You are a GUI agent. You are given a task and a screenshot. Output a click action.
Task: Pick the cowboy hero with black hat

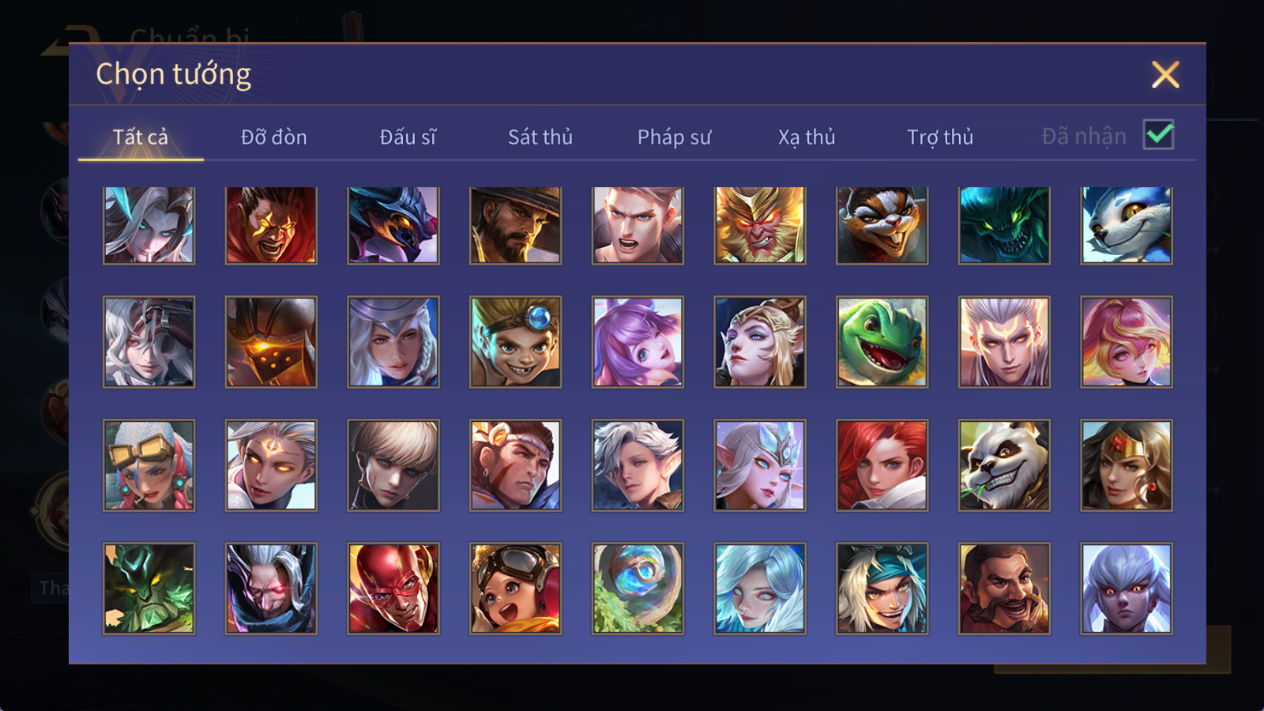[515, 225]
